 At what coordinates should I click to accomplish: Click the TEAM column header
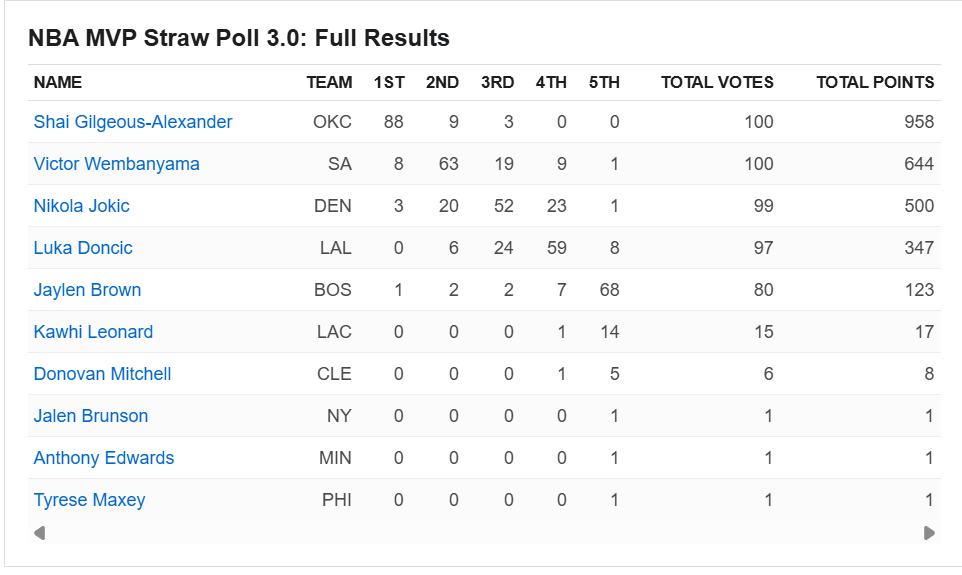coord(329,83)
